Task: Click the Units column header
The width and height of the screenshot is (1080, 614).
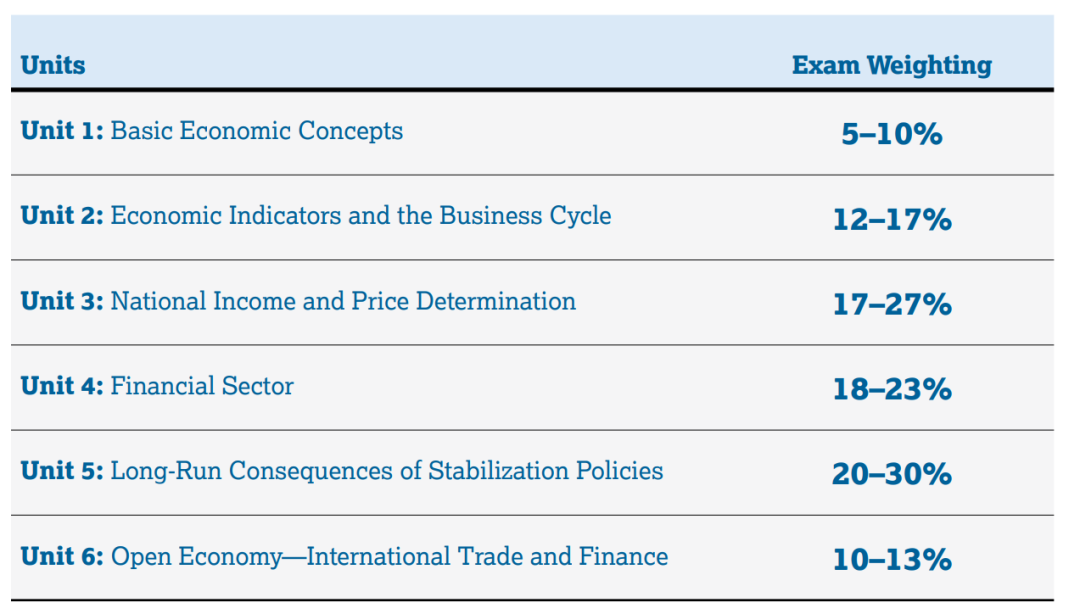Action: (53, 65)
